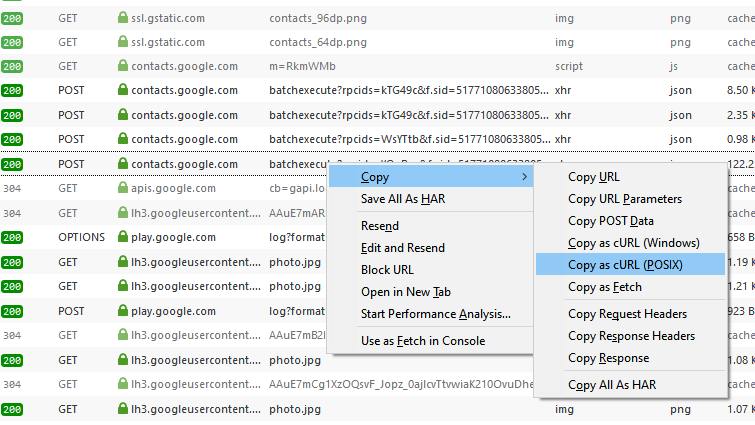The height and width of the screenshot is (425, 755).
Task: Click the lock icon beside apis.google.com
Action: coord(124,188)
